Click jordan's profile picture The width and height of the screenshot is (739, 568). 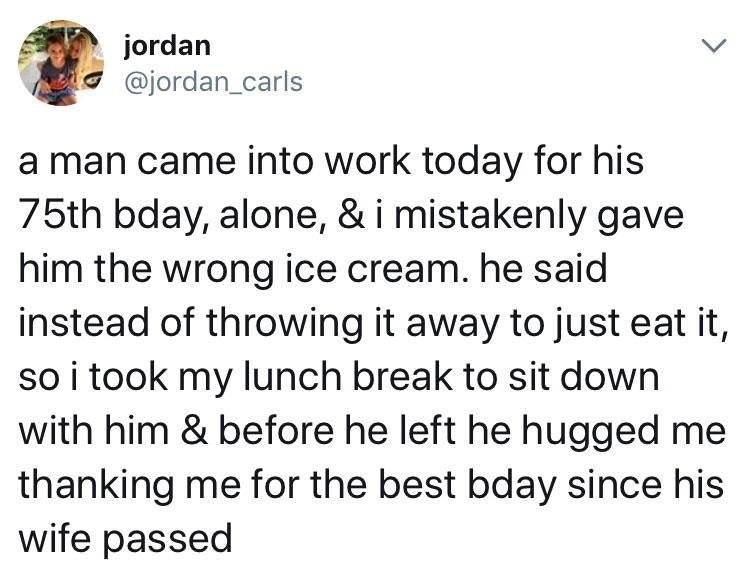[x=62, y=62]
